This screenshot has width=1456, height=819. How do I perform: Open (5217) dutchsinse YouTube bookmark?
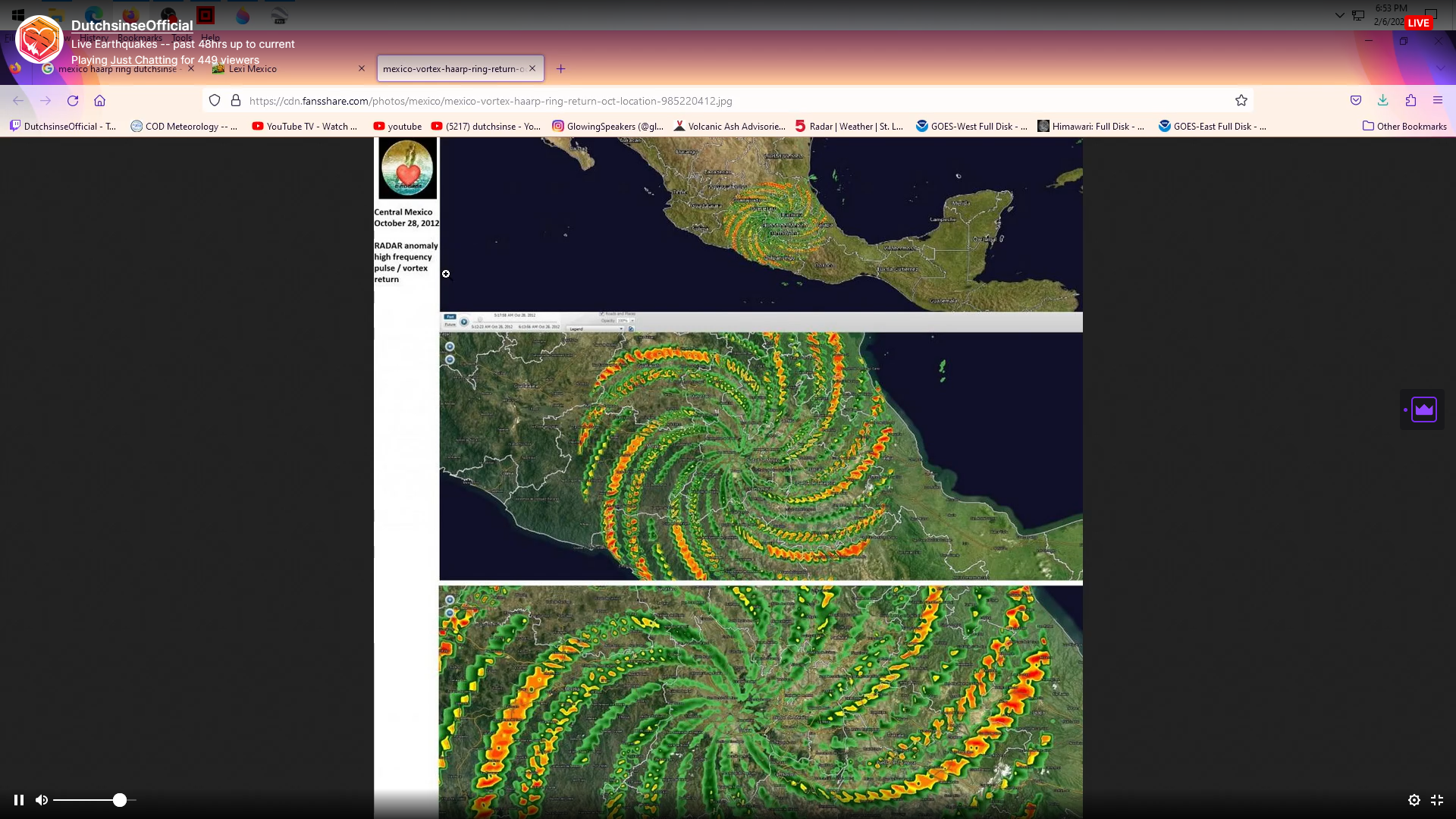pos(486,127)
